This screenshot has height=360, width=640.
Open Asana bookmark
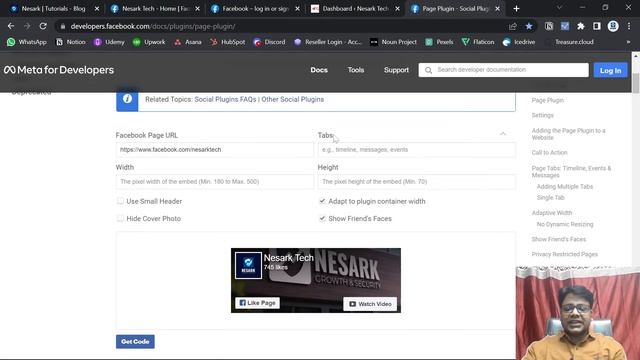188,42
